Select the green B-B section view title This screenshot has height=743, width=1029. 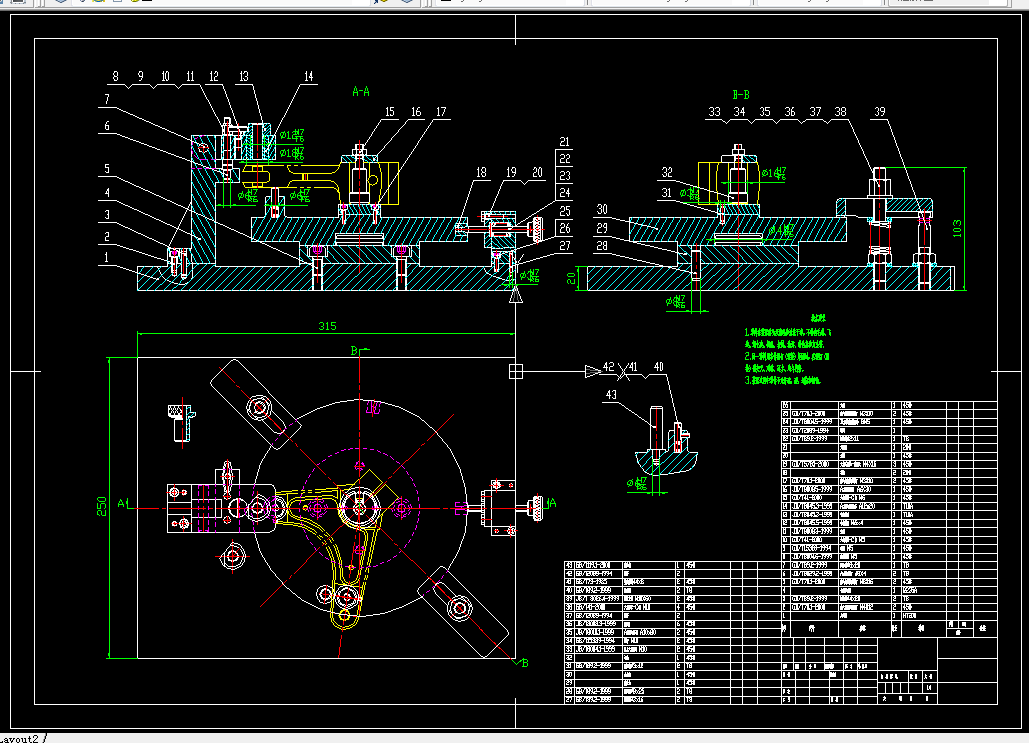point(741,95)
